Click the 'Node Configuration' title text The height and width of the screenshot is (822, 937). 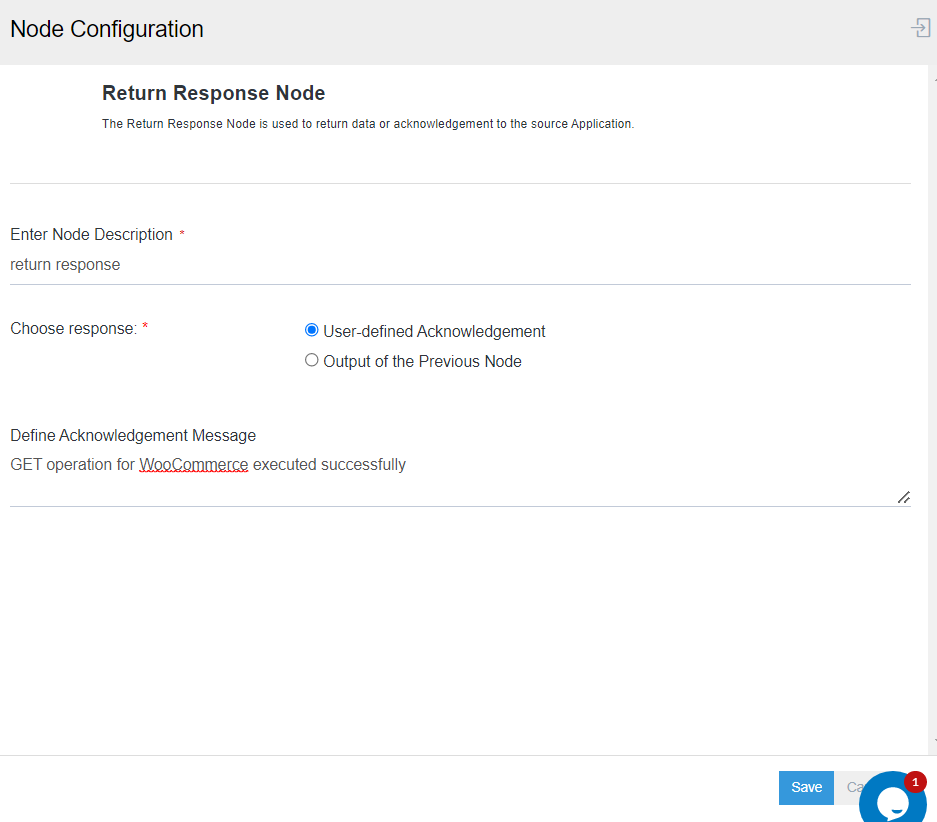(x=106, y=29)
